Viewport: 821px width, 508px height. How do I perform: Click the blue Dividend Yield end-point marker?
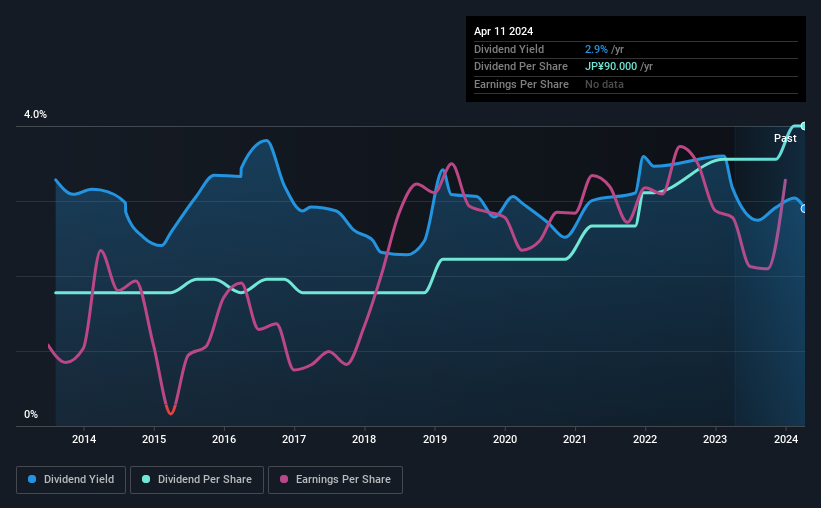click(803, 208)
